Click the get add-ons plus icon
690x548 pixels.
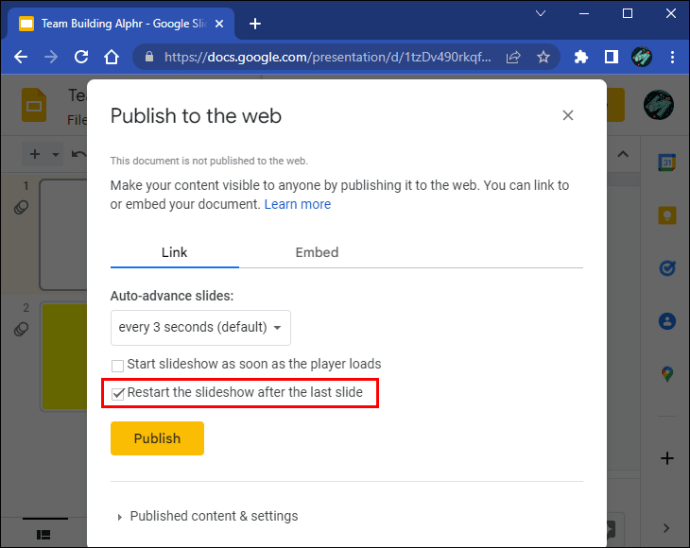pos(667,458)
